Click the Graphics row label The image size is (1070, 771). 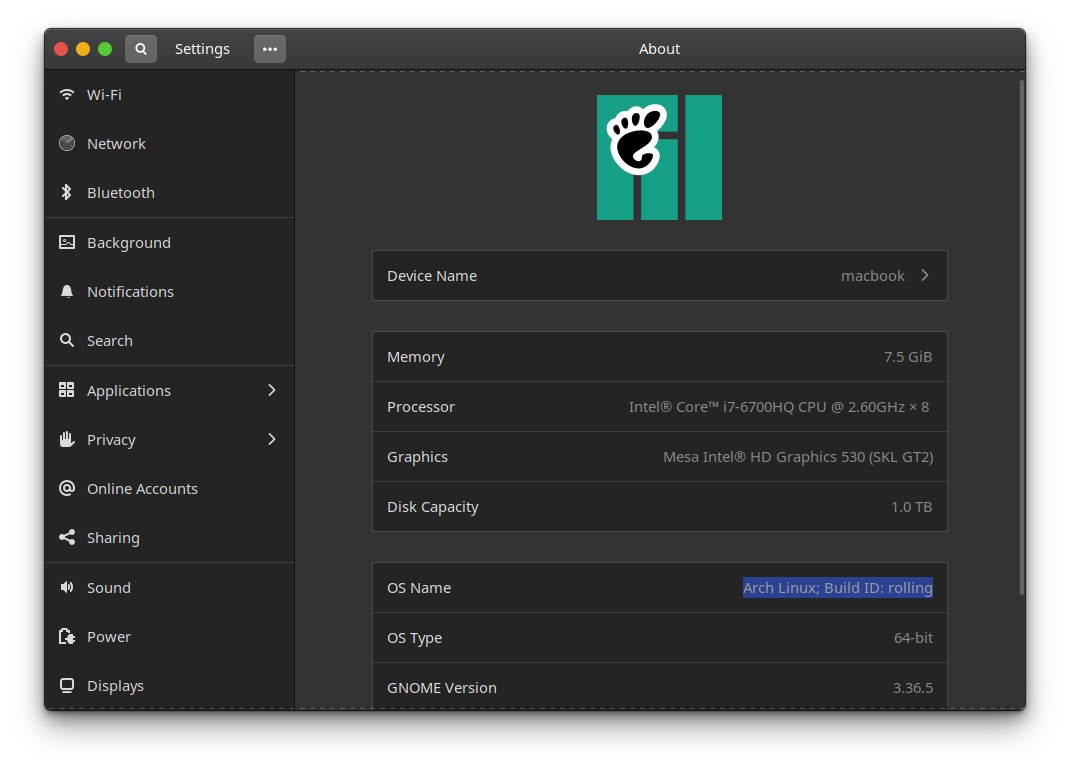(x=417, y=457)
